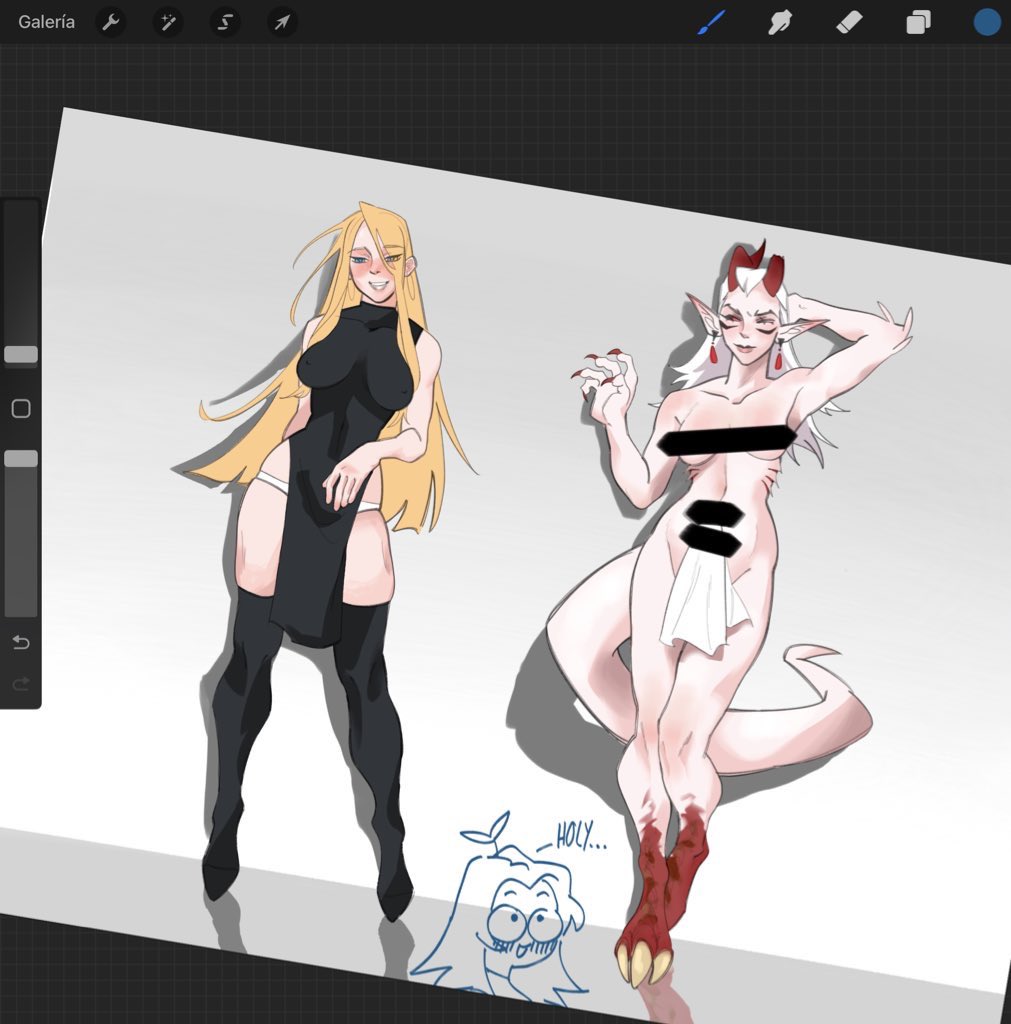Viewport: 1011px width, 1024px height.
Task: Open eraser brush settings
Action: 848,22
